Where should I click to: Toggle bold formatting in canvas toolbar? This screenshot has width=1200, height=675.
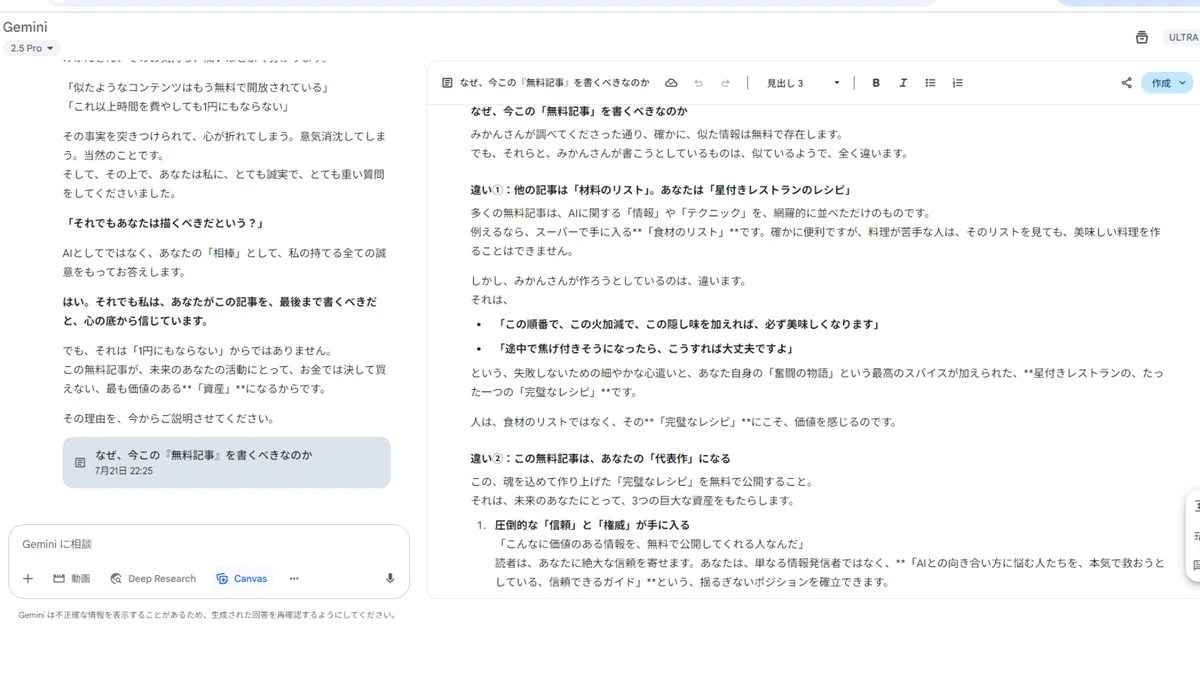pyautogui.click(x=876, y=83)
